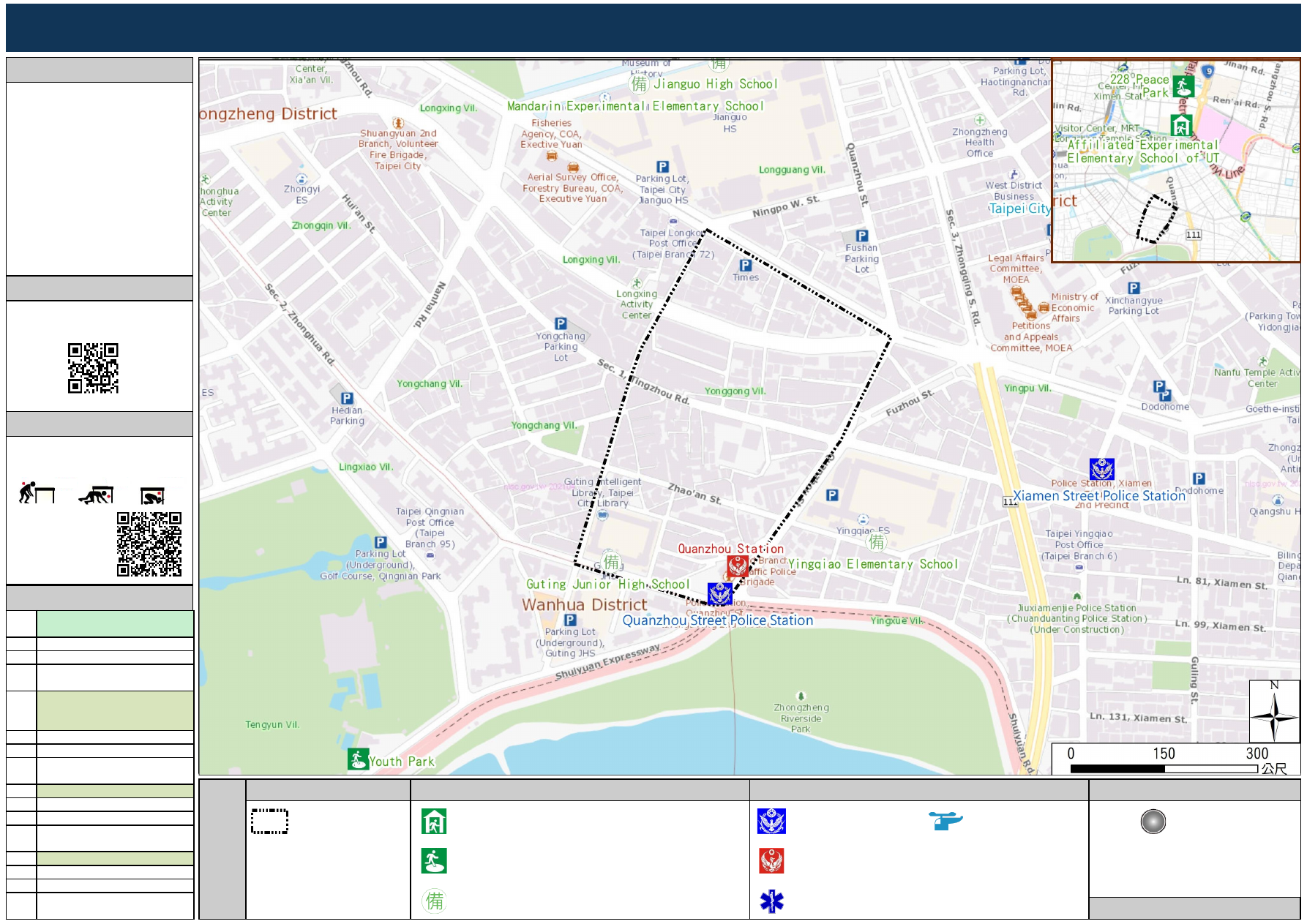
Task: Click the Shuiyuan Expressway road label
Action: click(607, 662)
